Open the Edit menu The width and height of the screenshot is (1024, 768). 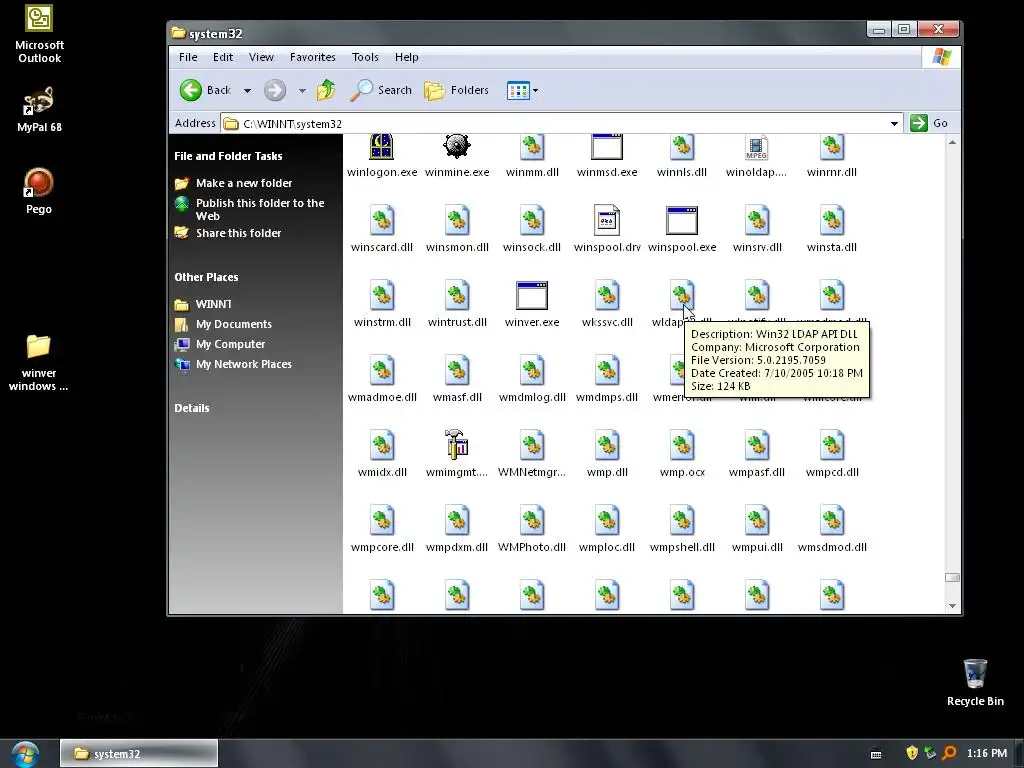click(223, 57)
